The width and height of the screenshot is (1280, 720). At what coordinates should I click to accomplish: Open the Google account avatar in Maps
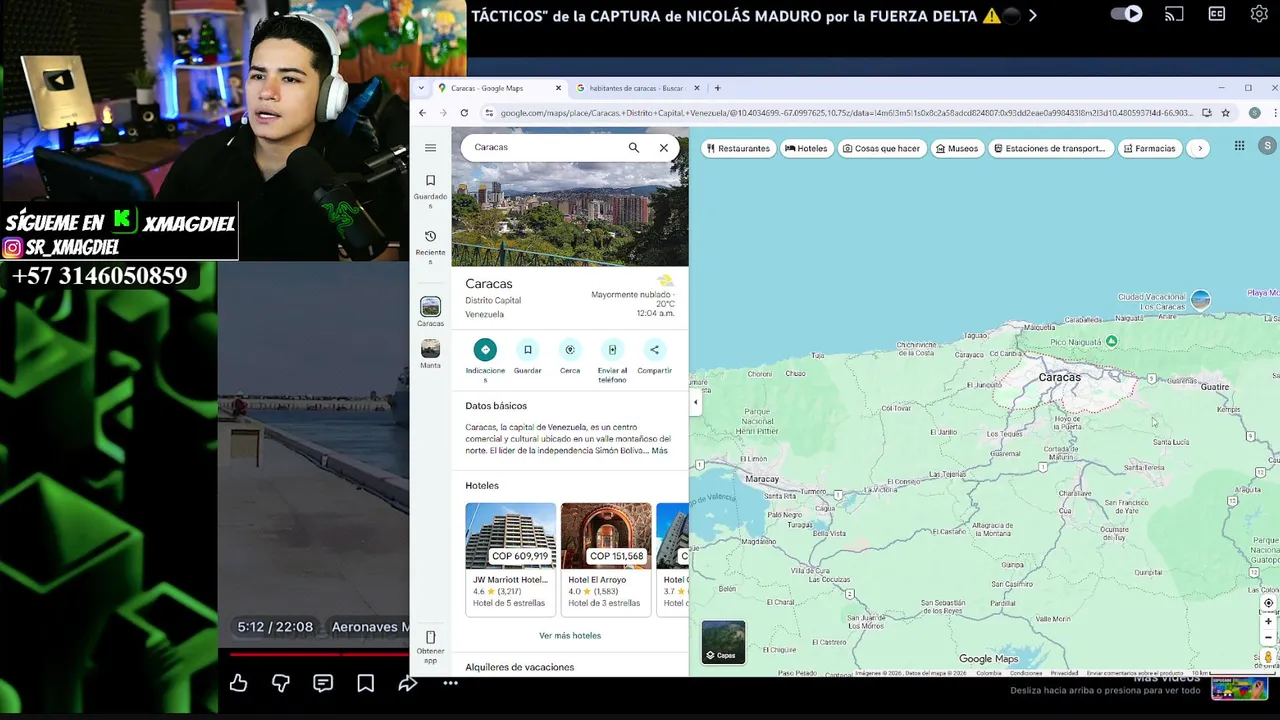click(1267, 146)
